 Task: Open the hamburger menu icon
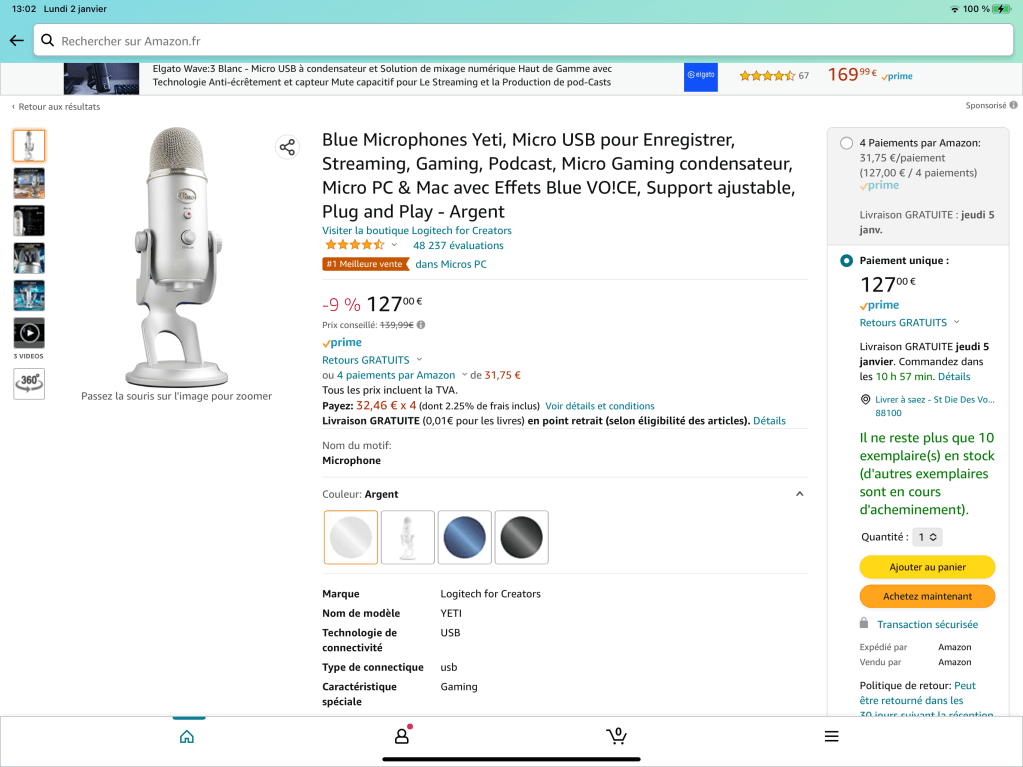click(x=831, y=736)
